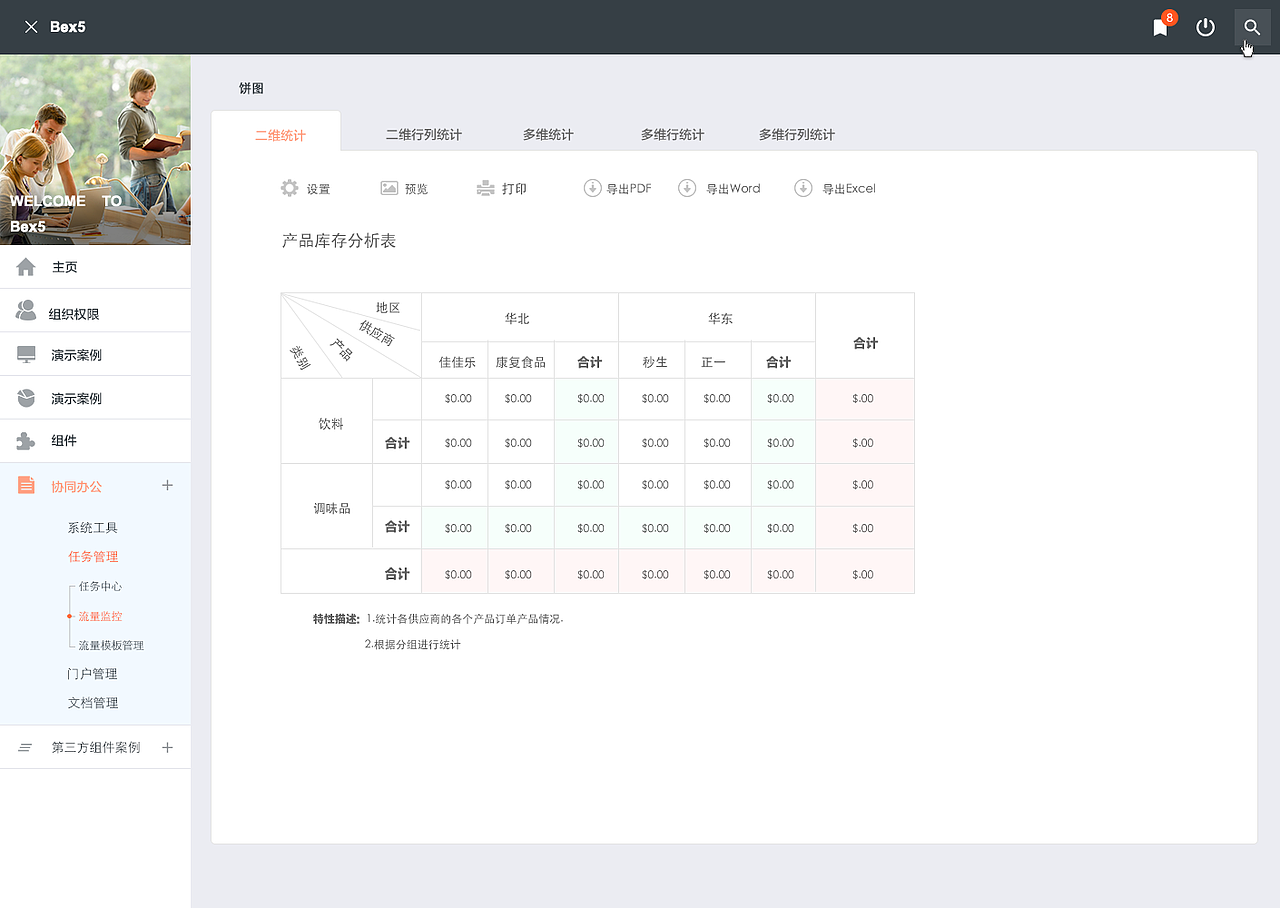This screenshot has width=1280, height=908.
Task: Close the Bex5 menu with the X icon
Action: [31, 27]
